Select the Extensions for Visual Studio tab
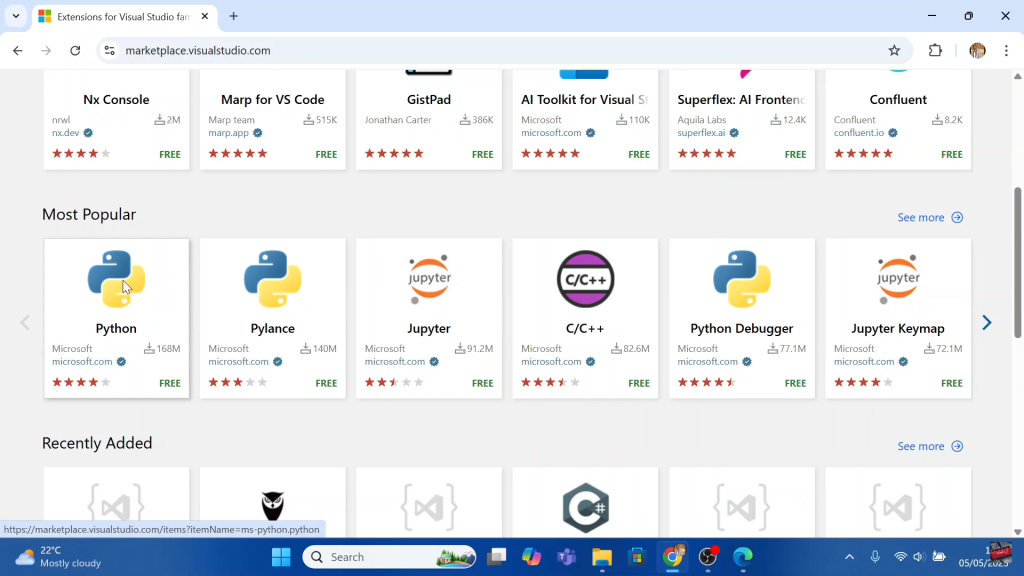 coord(123,17)
